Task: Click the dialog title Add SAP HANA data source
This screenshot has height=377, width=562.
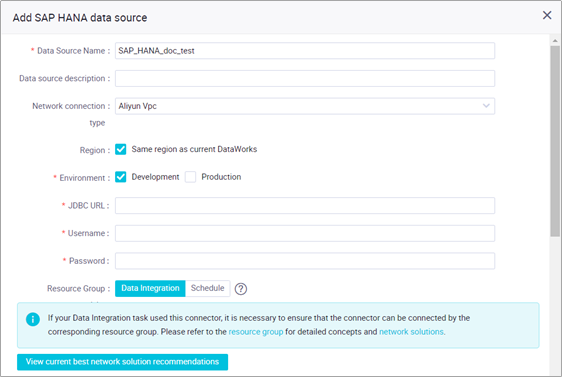Action: tap(80, 18)
